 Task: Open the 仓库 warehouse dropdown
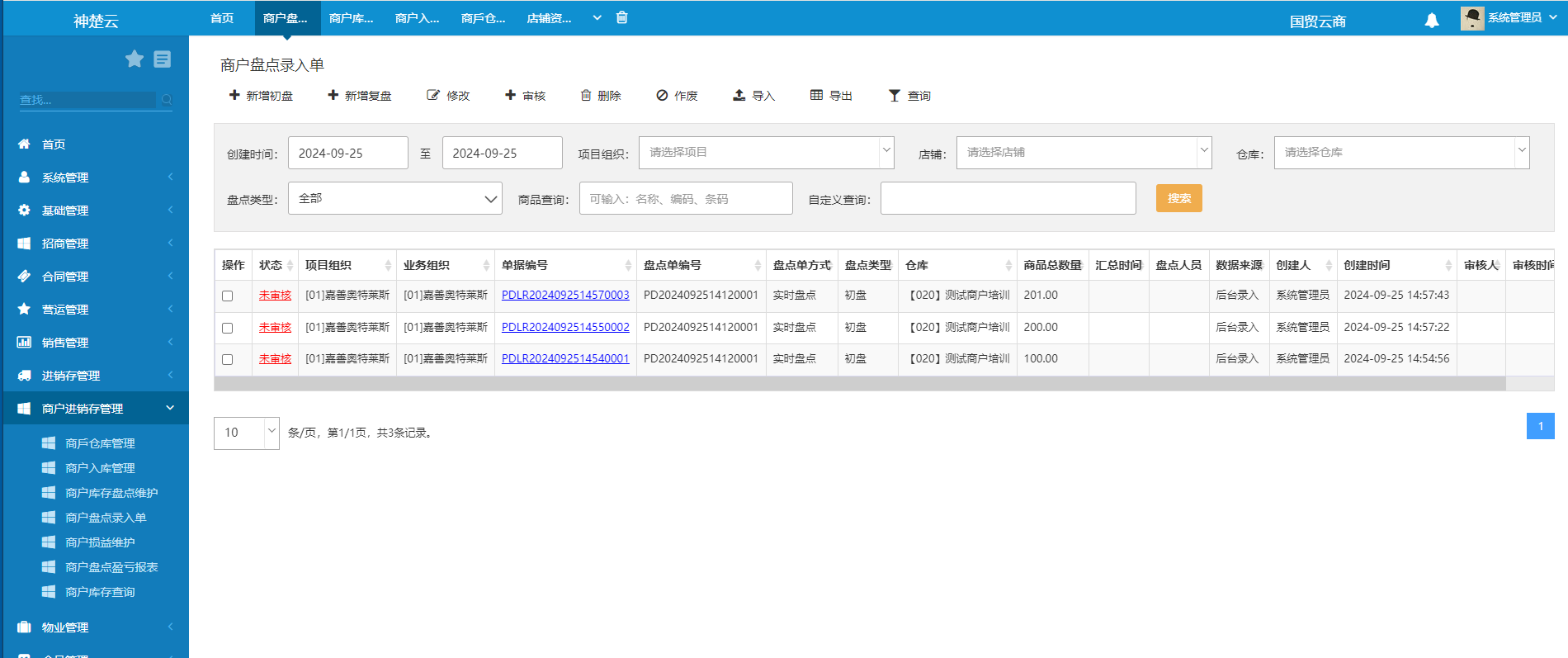1401,153
